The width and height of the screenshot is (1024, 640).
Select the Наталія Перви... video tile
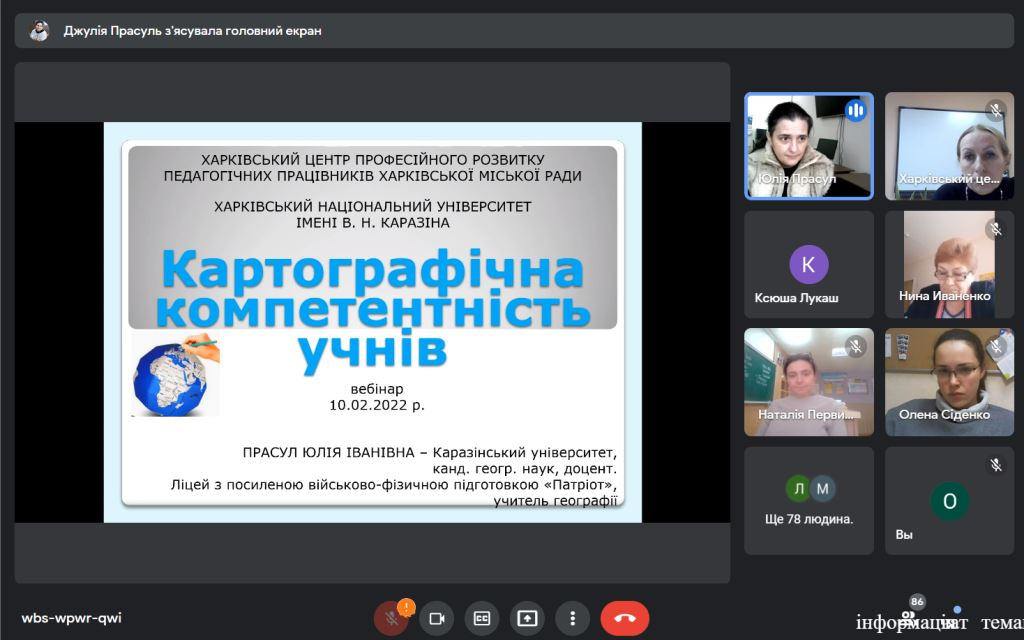(x=809, y=382)
